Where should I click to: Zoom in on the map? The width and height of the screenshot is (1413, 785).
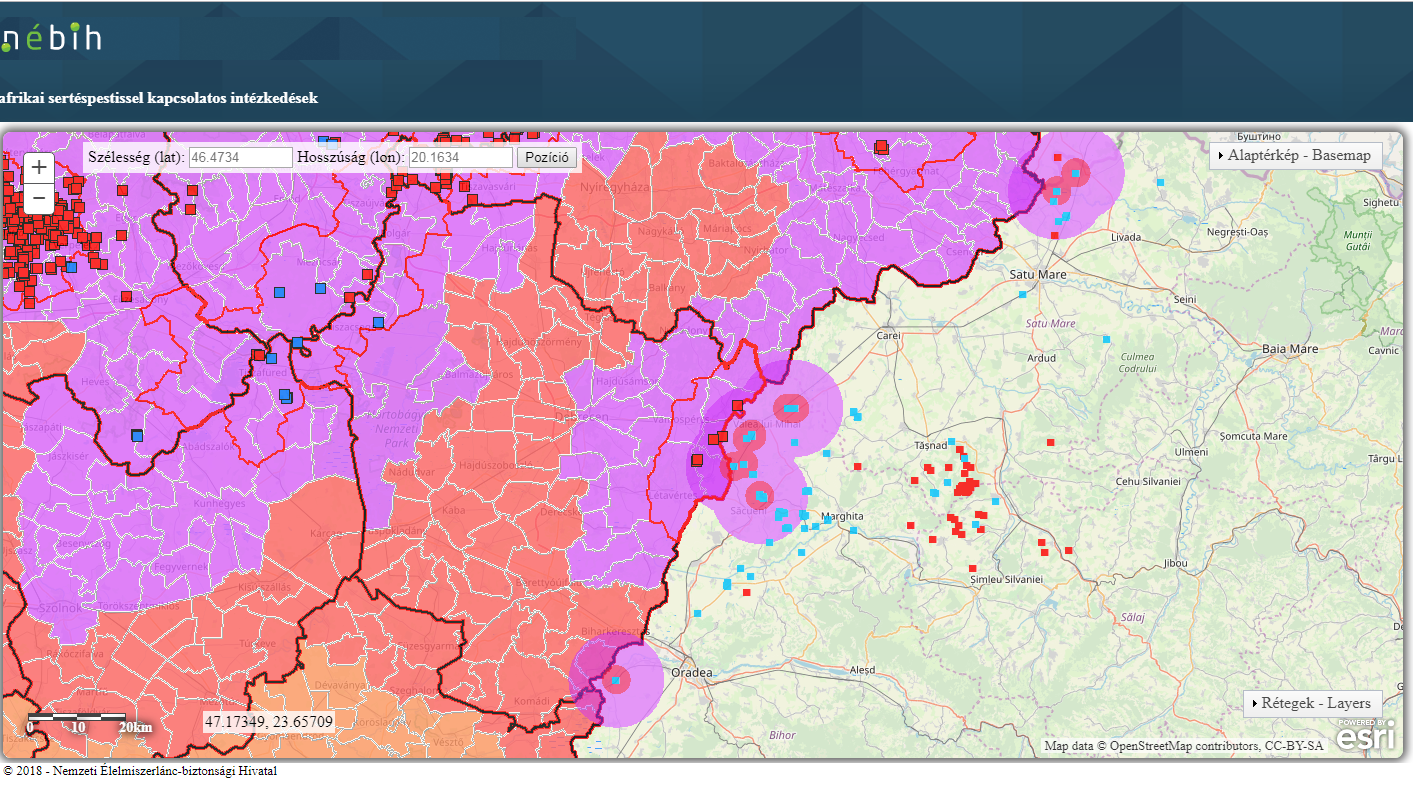(39, 168)
